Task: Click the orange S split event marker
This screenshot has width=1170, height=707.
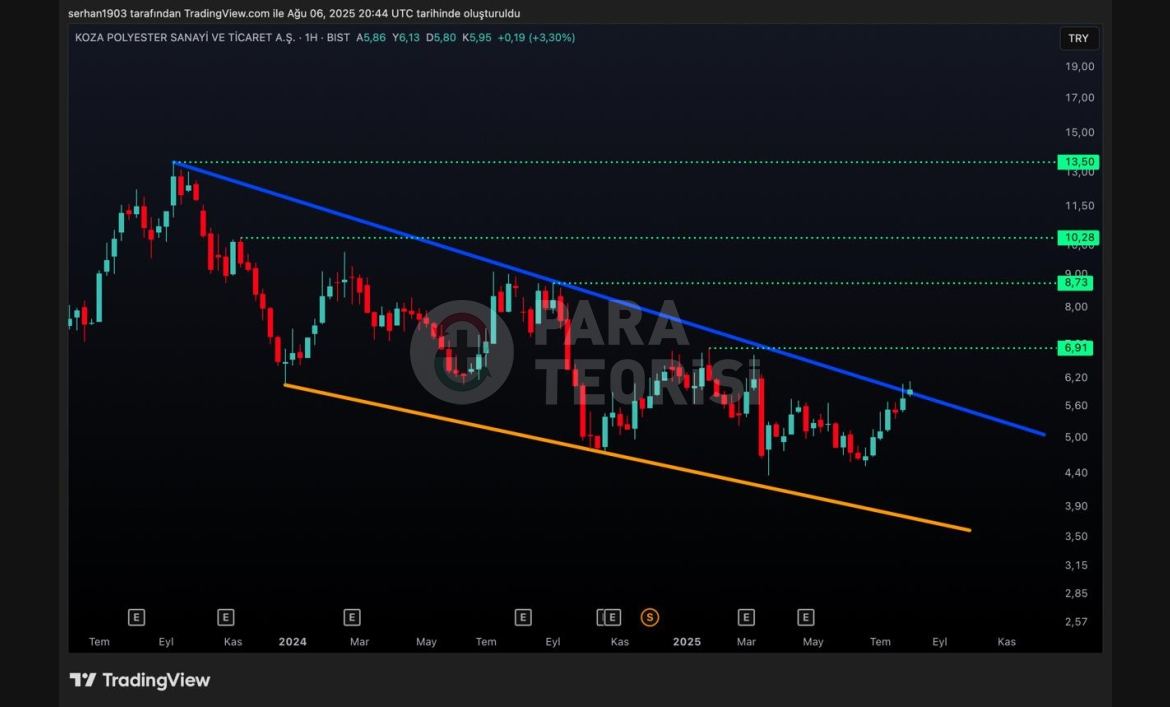Action: [x=650, y=617]
